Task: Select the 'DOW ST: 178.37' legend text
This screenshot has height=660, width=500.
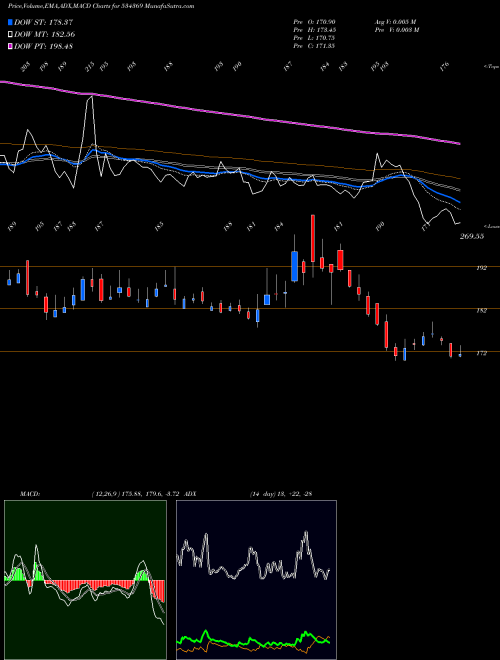Action: [x=44, y=22]
